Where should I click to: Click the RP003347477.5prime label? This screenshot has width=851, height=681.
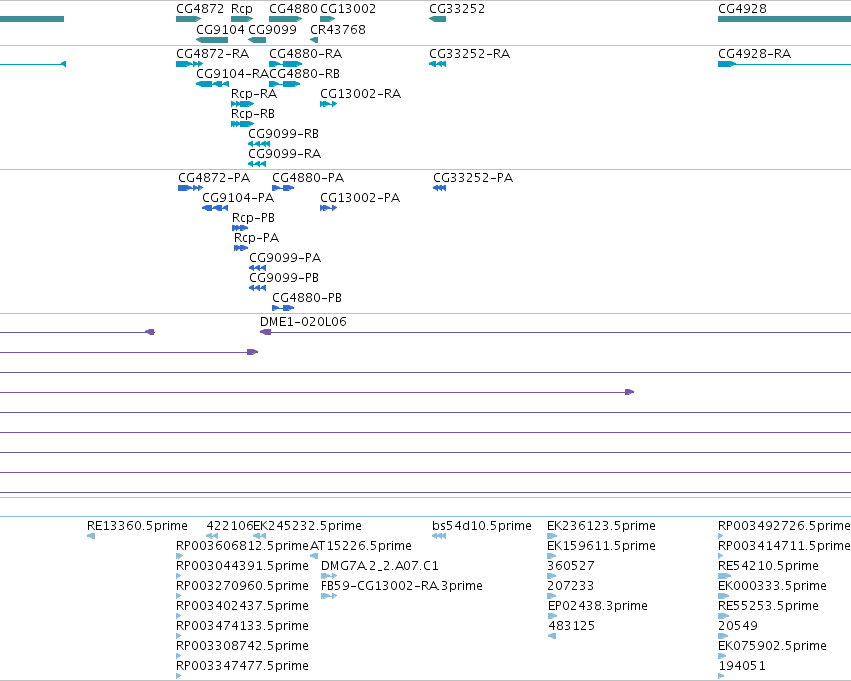pyautogui.click(x=242, y=665)
